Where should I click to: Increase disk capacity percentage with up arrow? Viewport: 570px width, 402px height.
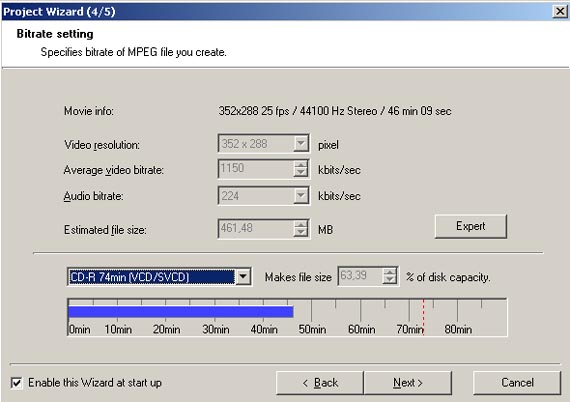point(390,273)
